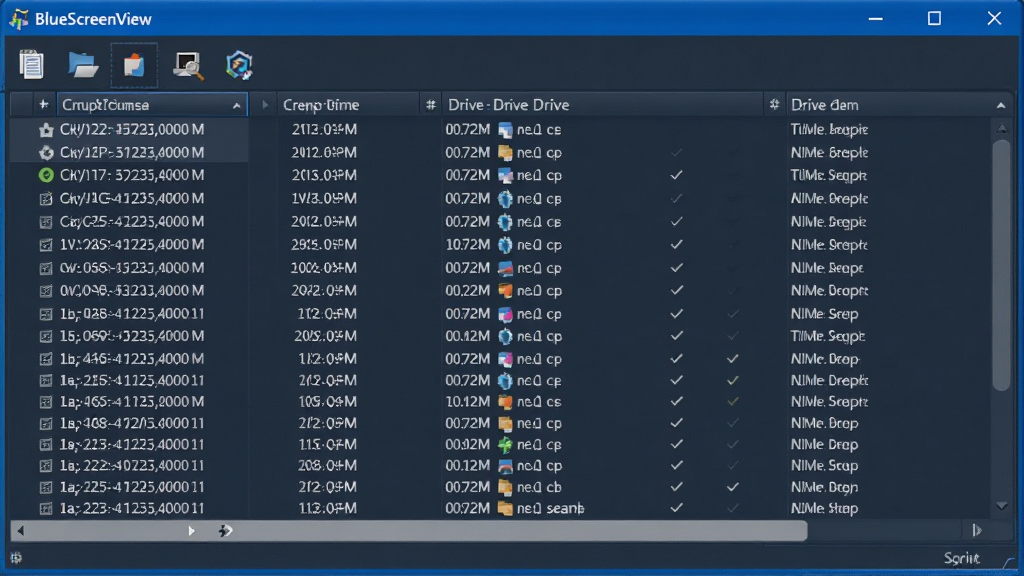Screen dimensions: 1024x576
Task: Click orange drive icon in 0V,098 row
Action: [x=505, y=291]
